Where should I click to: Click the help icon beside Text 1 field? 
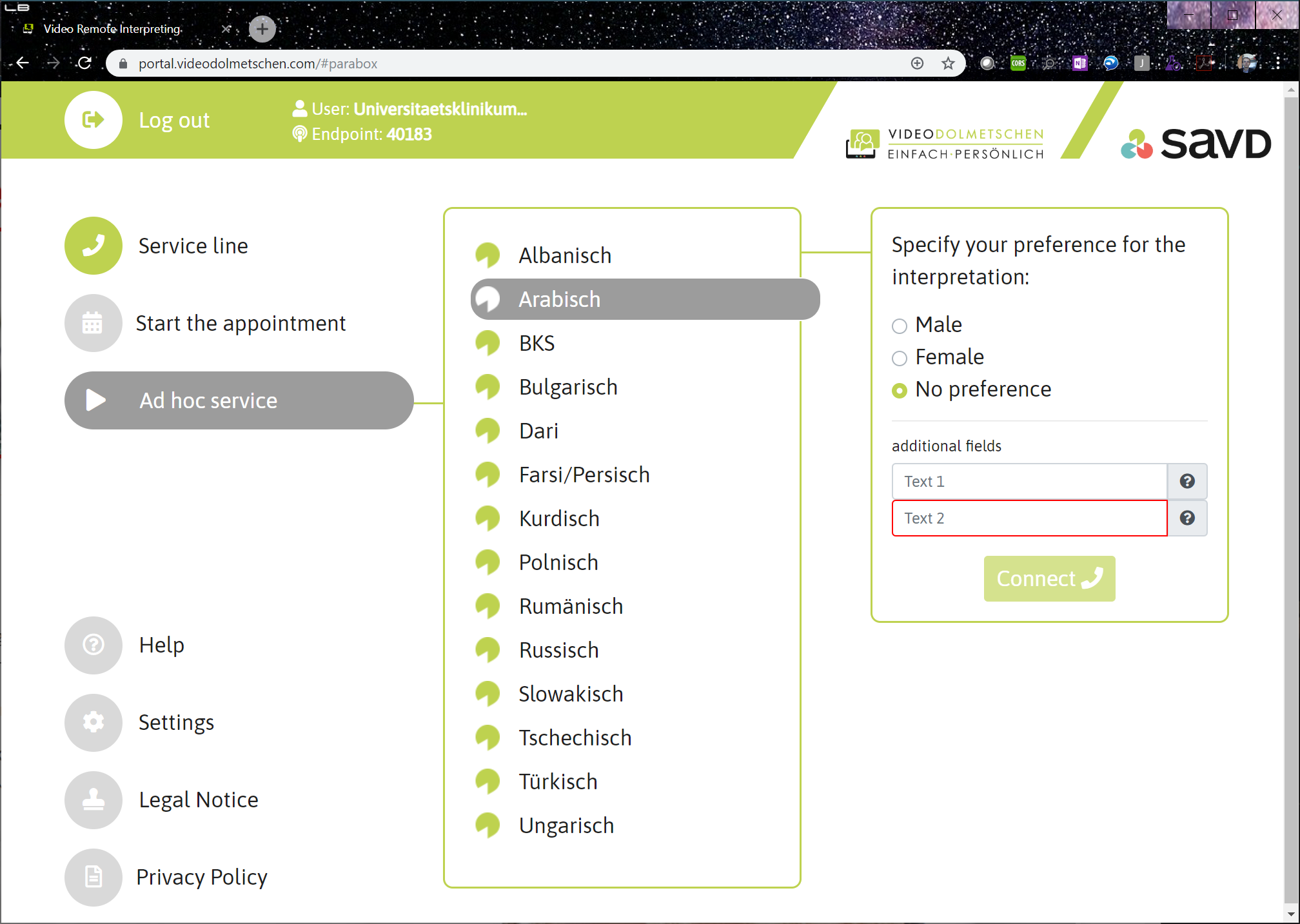(1187, 481)
